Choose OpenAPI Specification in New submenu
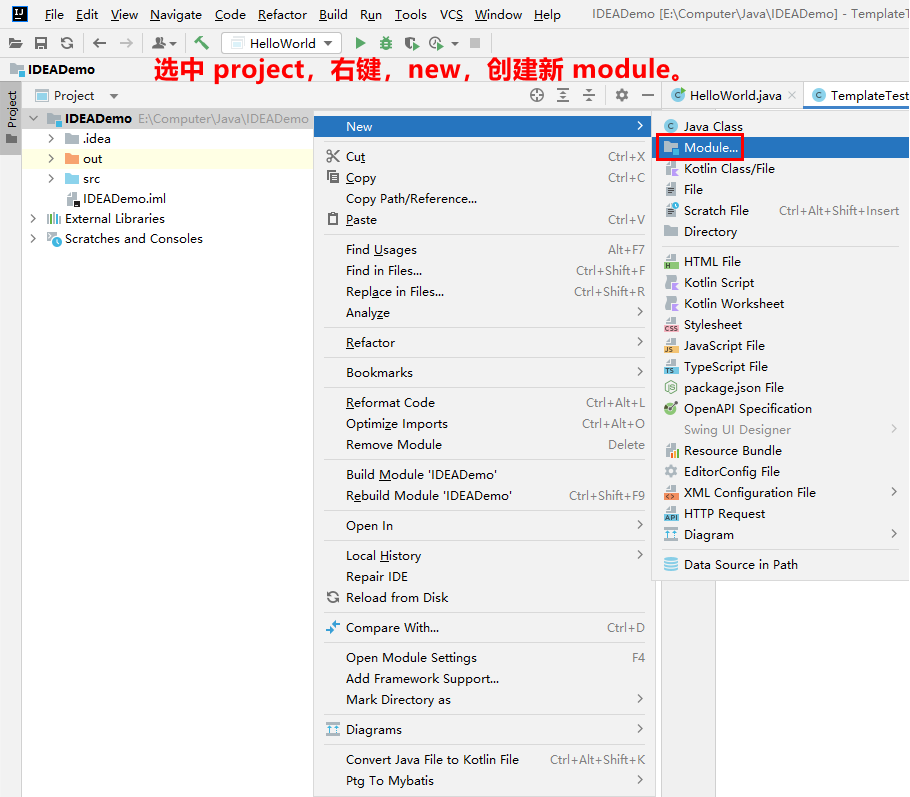 [x=780, y=409]
